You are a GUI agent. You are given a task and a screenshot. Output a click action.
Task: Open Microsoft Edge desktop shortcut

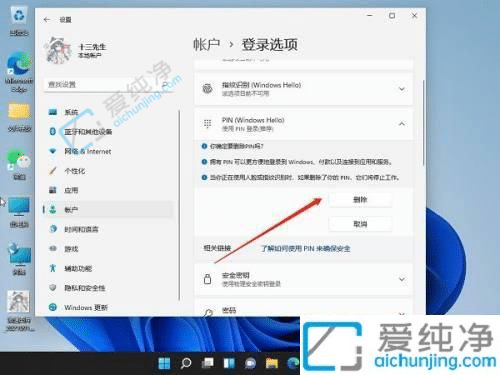[19, 72]
